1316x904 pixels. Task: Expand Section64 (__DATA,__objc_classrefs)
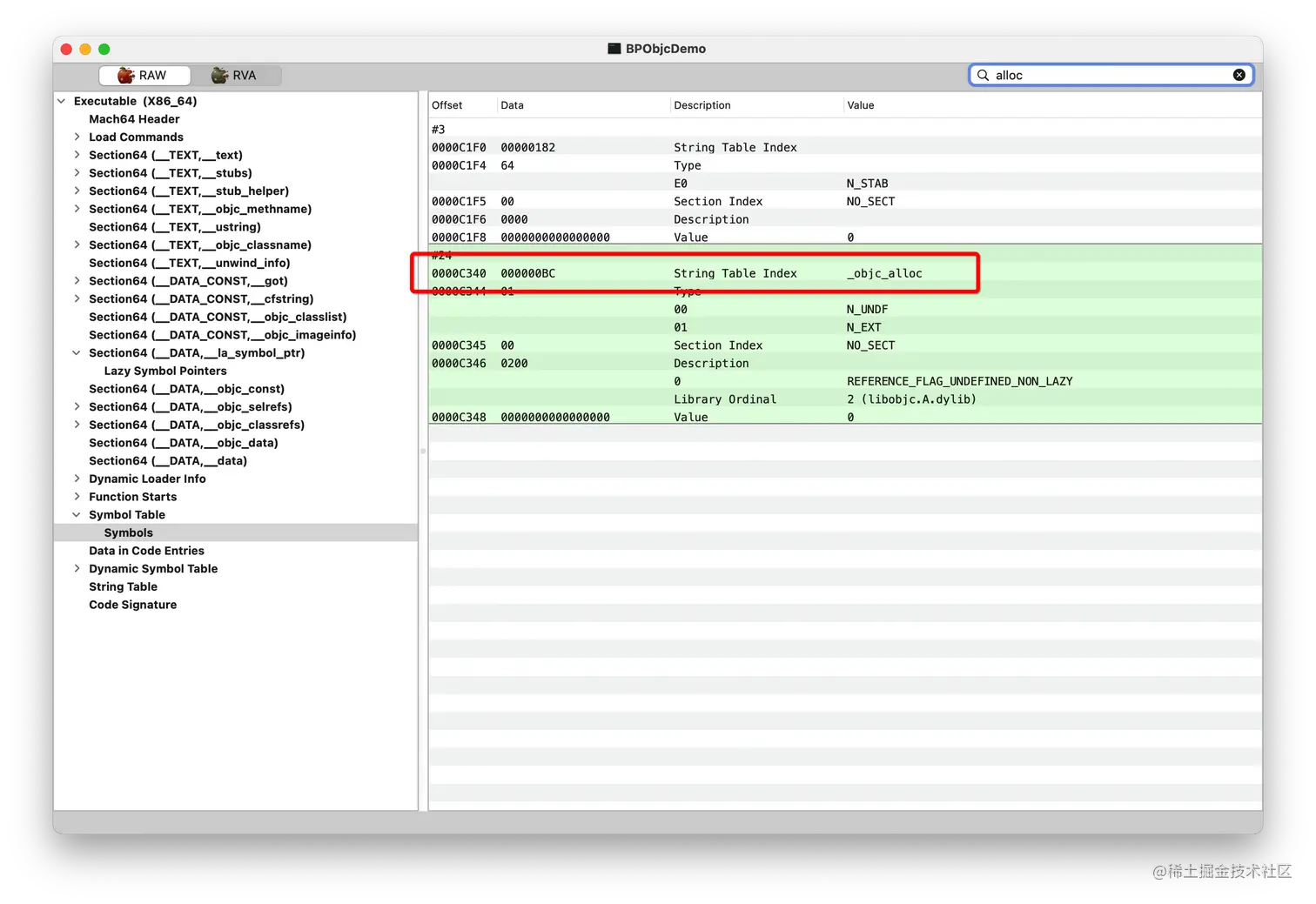pos(77,425)
